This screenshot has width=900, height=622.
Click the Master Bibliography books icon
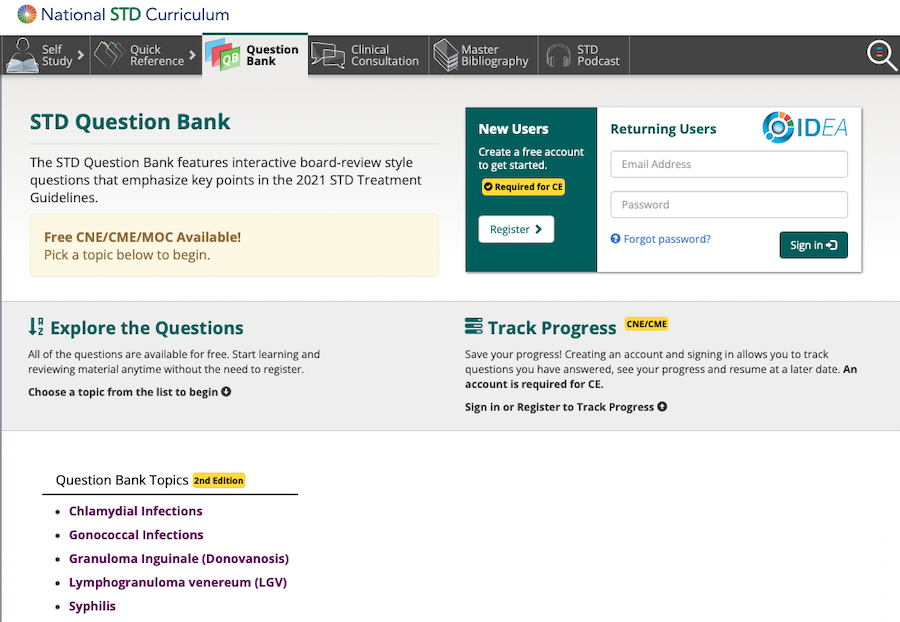click(445, 55)
